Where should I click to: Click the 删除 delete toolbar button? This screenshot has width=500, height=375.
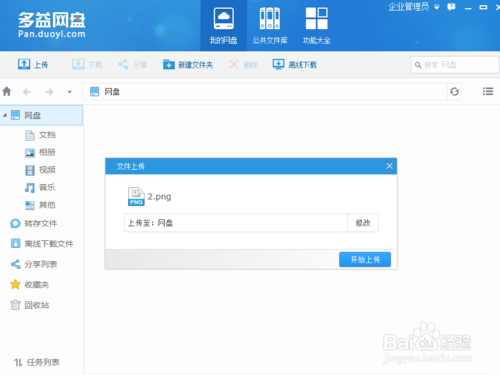pos(244,64)
